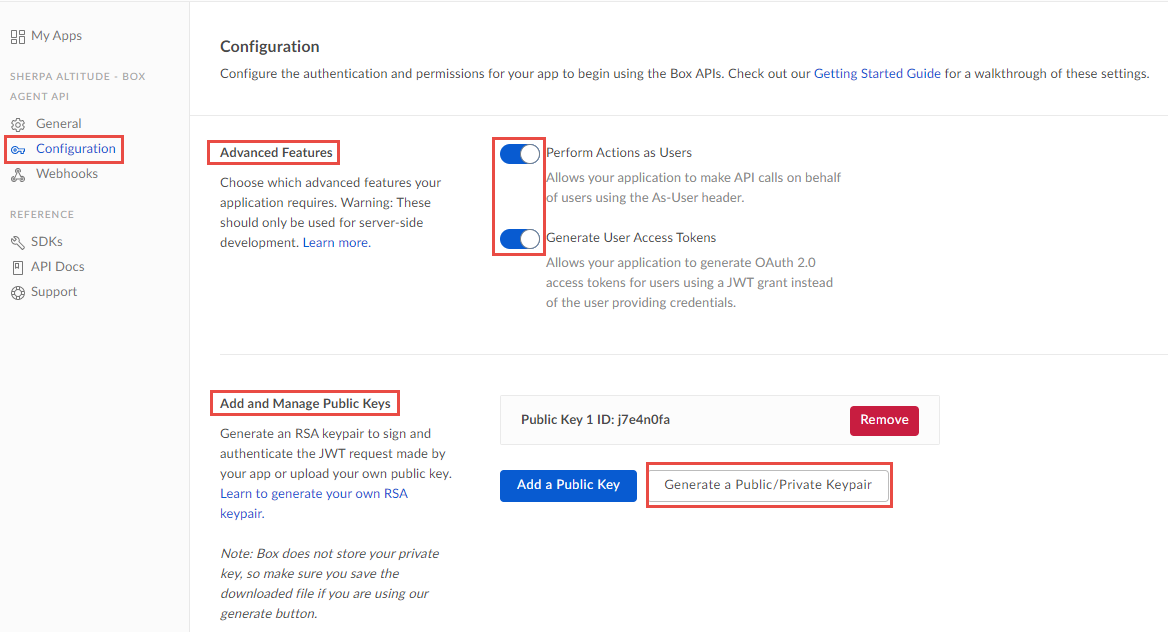Click the My Apps grid icon
Screen dimensions: 1168x632
[18, 36]
